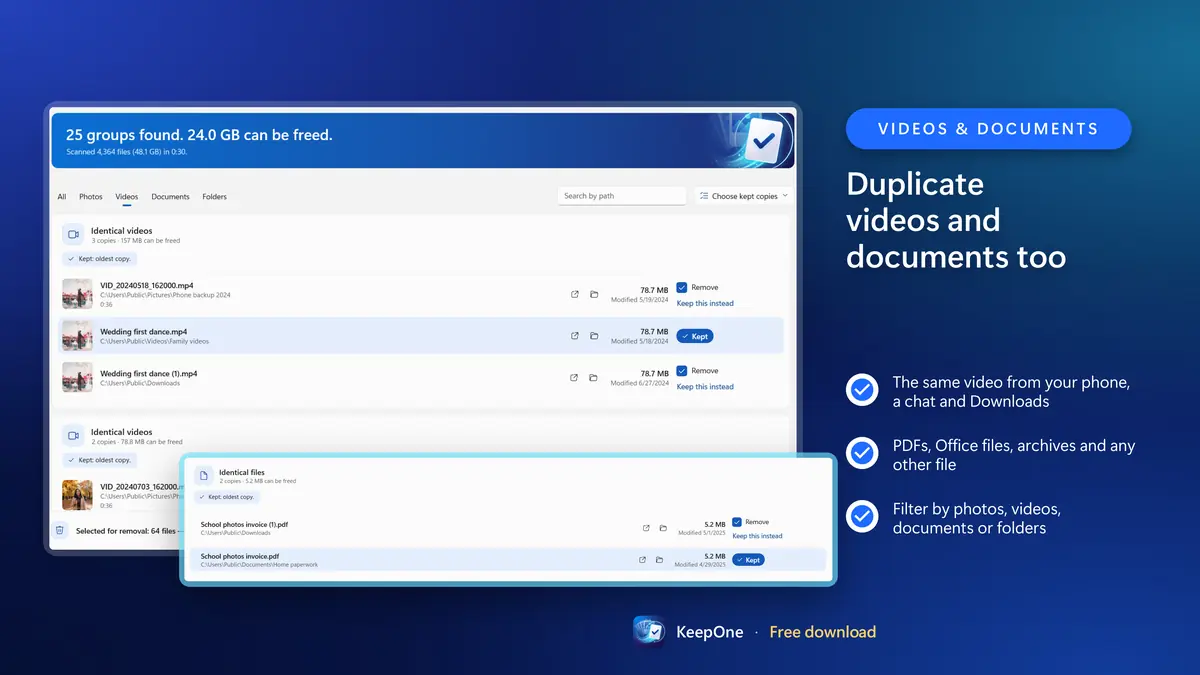Image resolution: width=1200 pixels, height=675 pixels.
Task: Click thumbnail of VID_20240703_162000 video
Action: pos(78,494)
